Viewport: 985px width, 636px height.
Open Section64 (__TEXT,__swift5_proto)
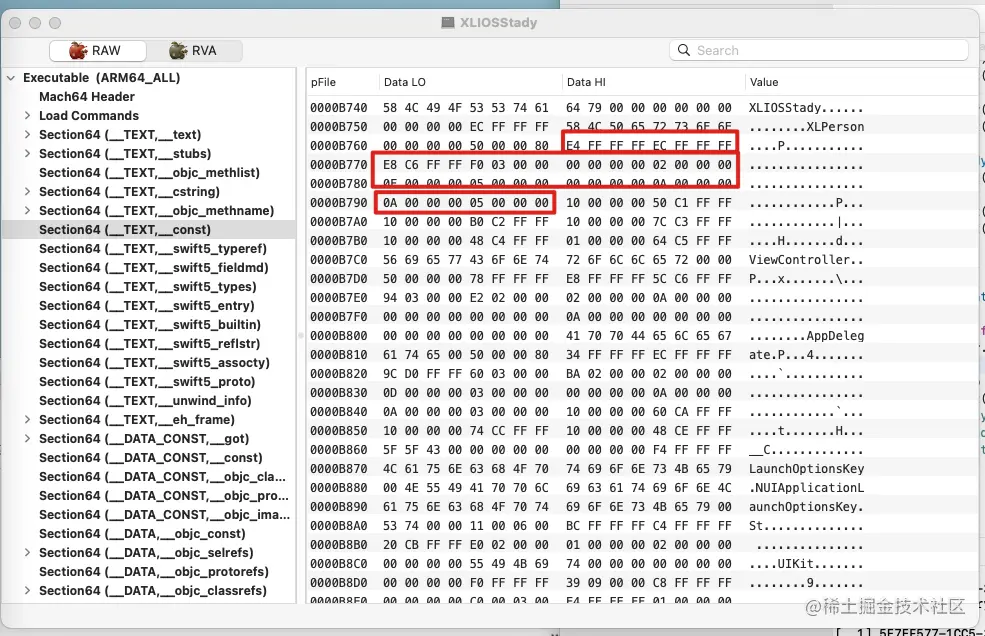coord(147,381)
